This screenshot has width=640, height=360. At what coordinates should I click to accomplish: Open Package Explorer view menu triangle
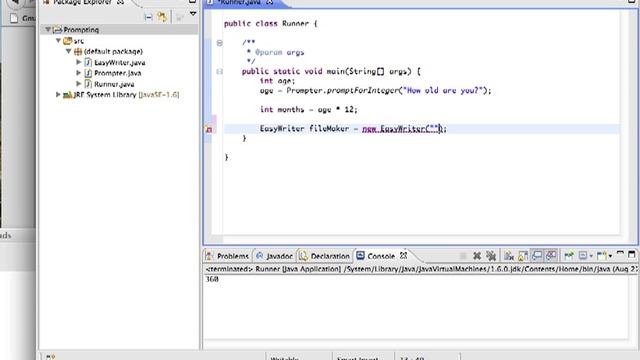coord(193,14)
